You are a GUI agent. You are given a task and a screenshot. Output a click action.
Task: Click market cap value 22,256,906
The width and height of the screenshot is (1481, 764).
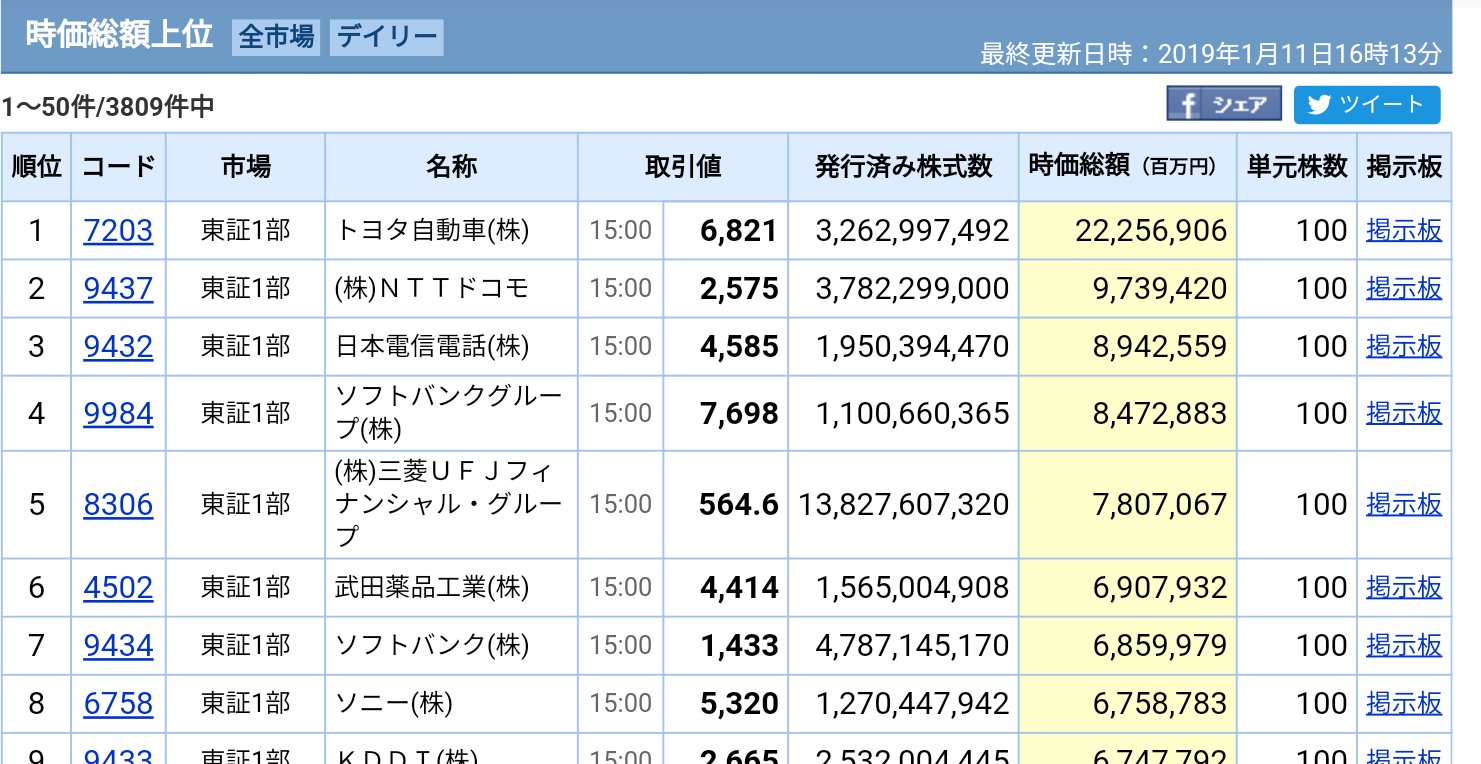pyautogui.click(x=1151, y=231)
